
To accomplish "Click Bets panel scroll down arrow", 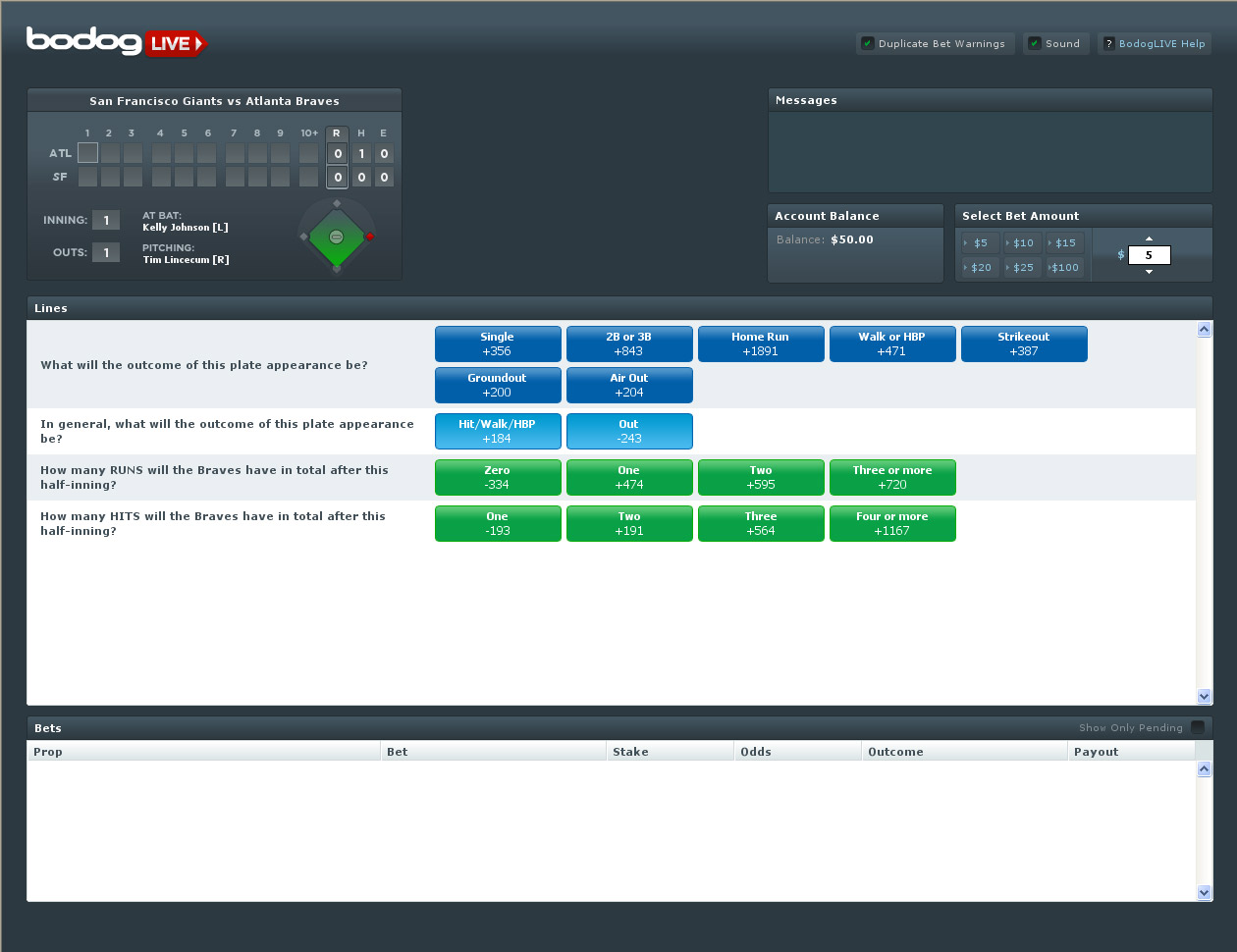I will pos(1205,892).
